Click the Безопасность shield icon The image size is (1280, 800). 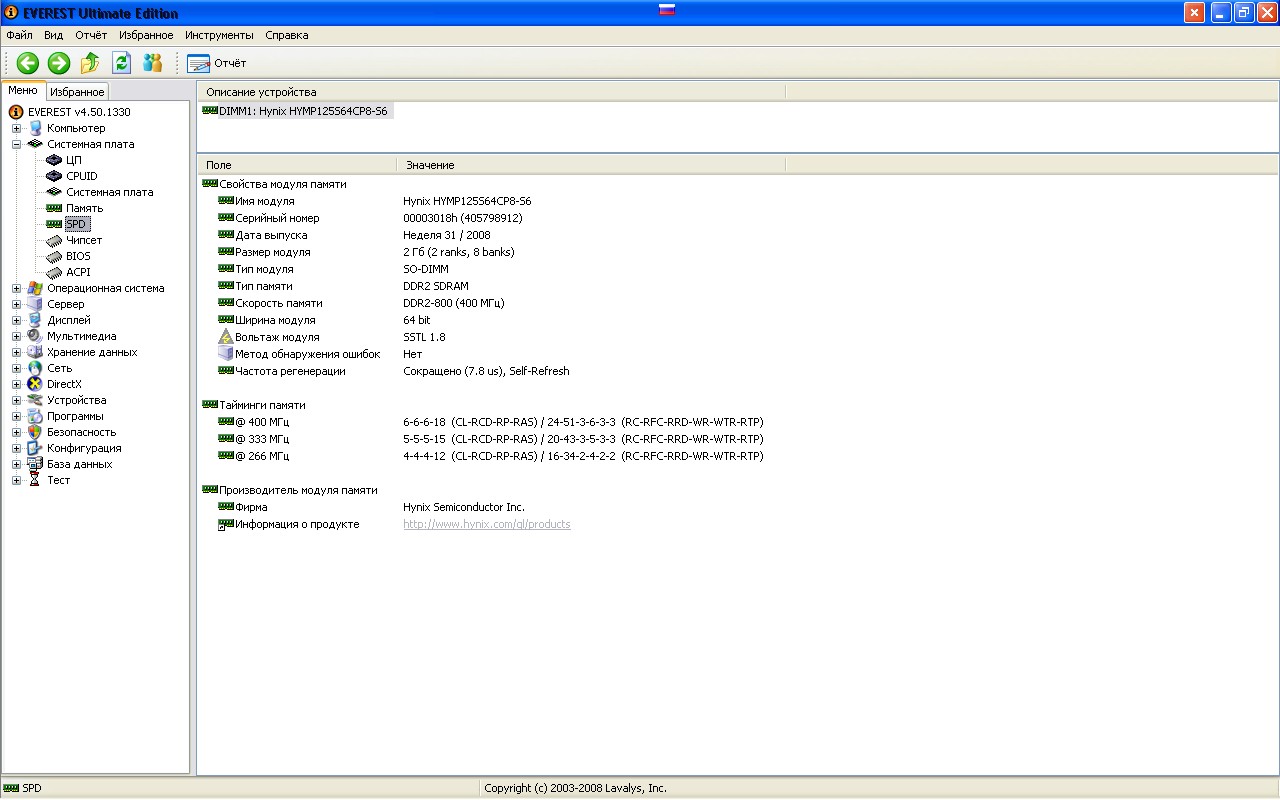point(35,432)
